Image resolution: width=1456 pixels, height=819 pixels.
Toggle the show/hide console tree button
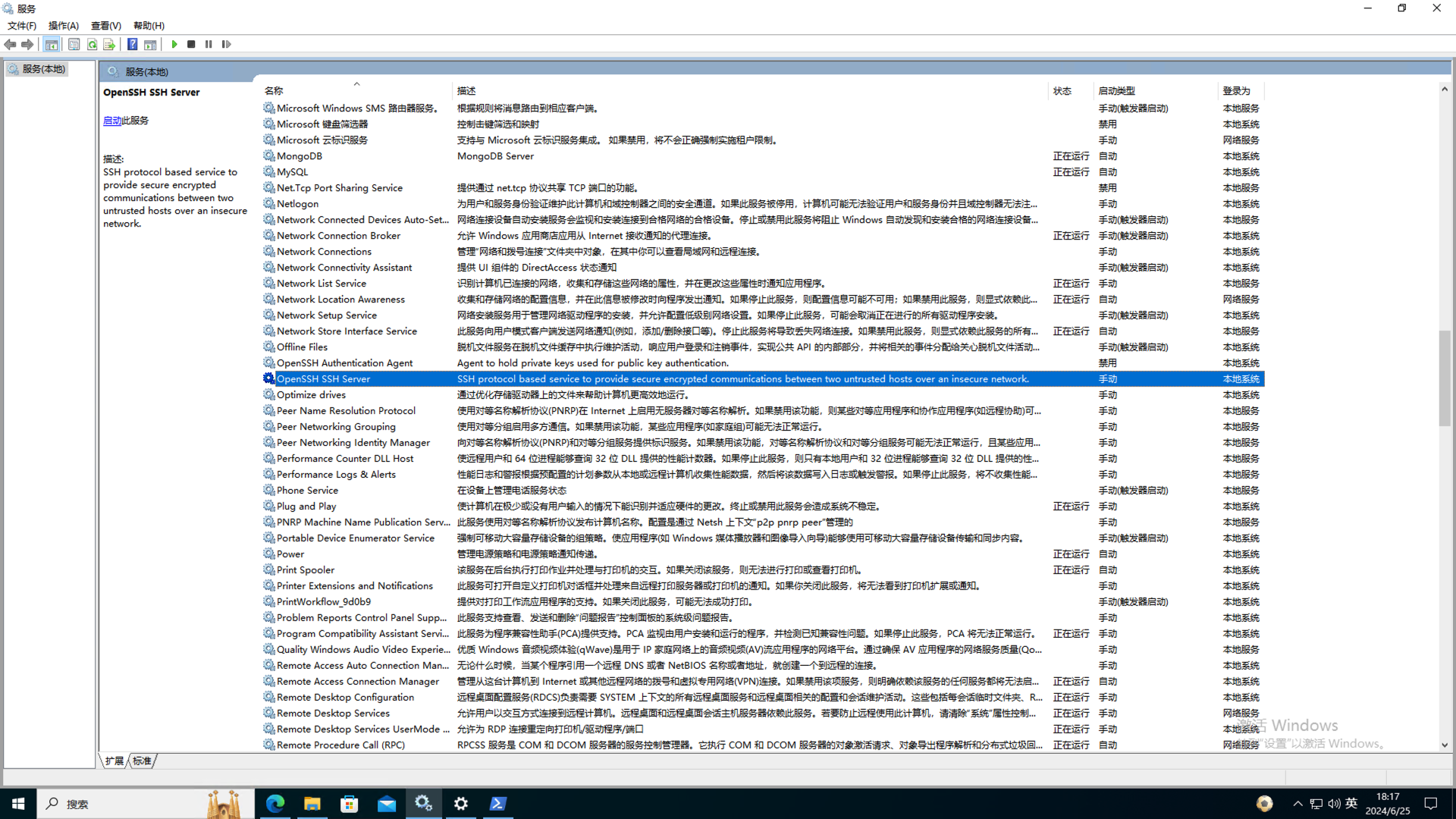(52, 45)
